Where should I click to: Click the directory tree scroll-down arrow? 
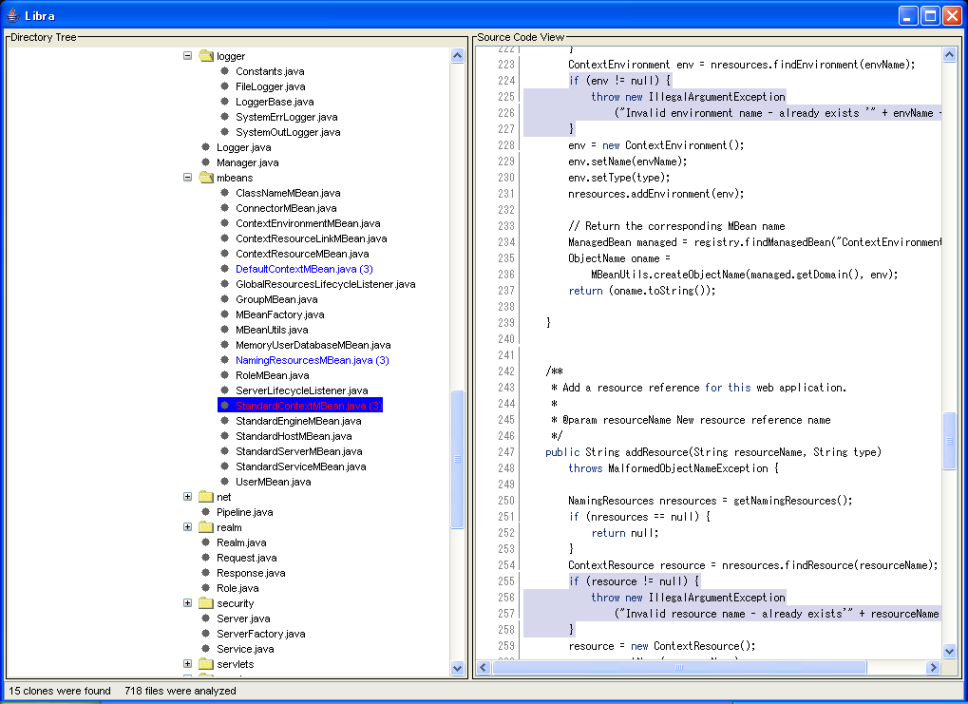pos(458,668)
